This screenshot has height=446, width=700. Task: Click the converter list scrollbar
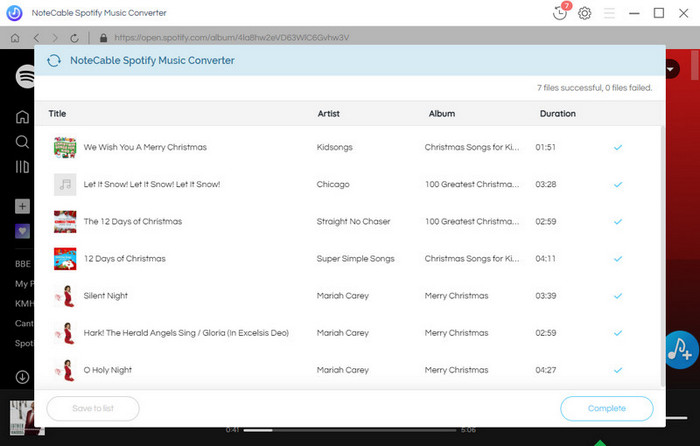pyautogui.click(x=662, y=256)
